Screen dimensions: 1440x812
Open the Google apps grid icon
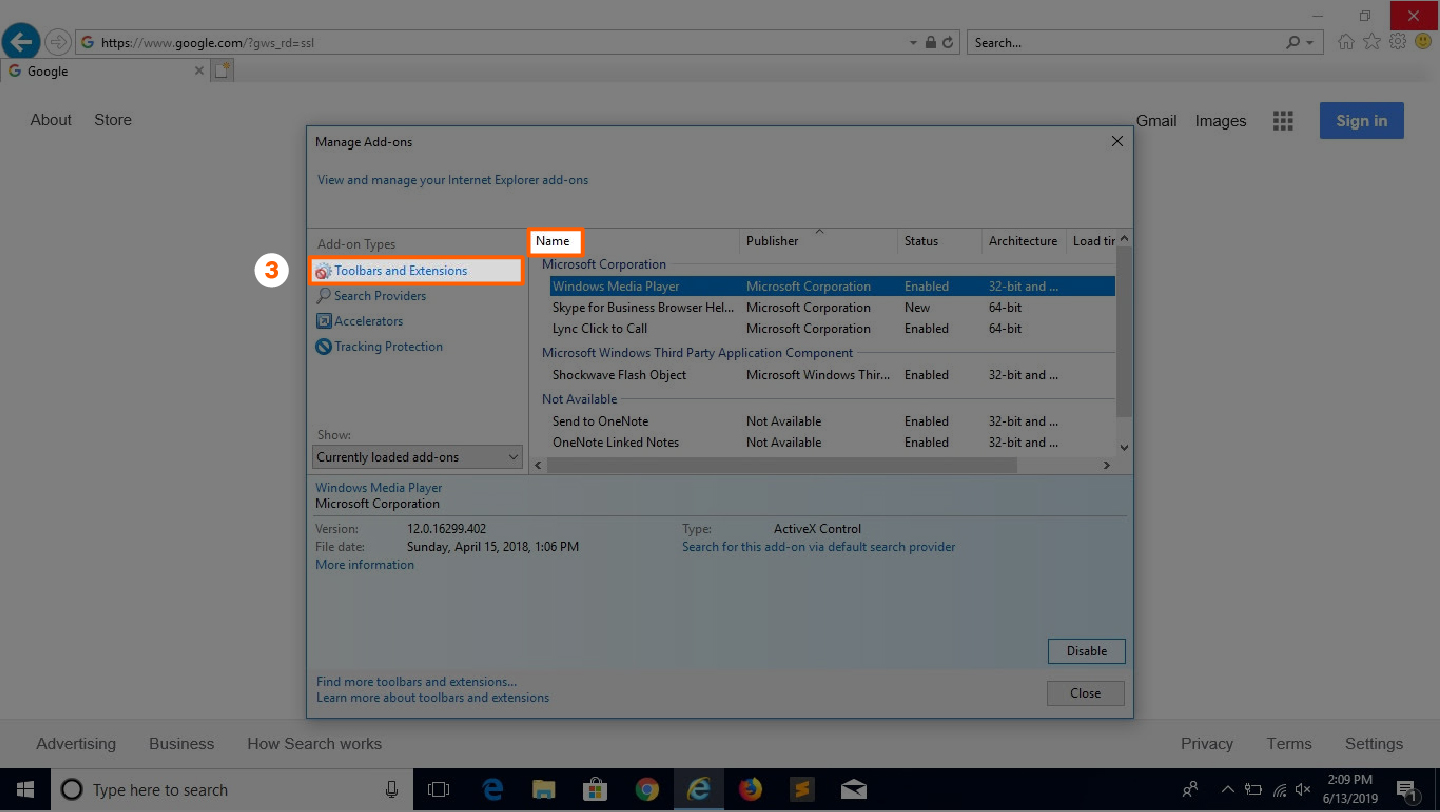tap(1283, 121)
